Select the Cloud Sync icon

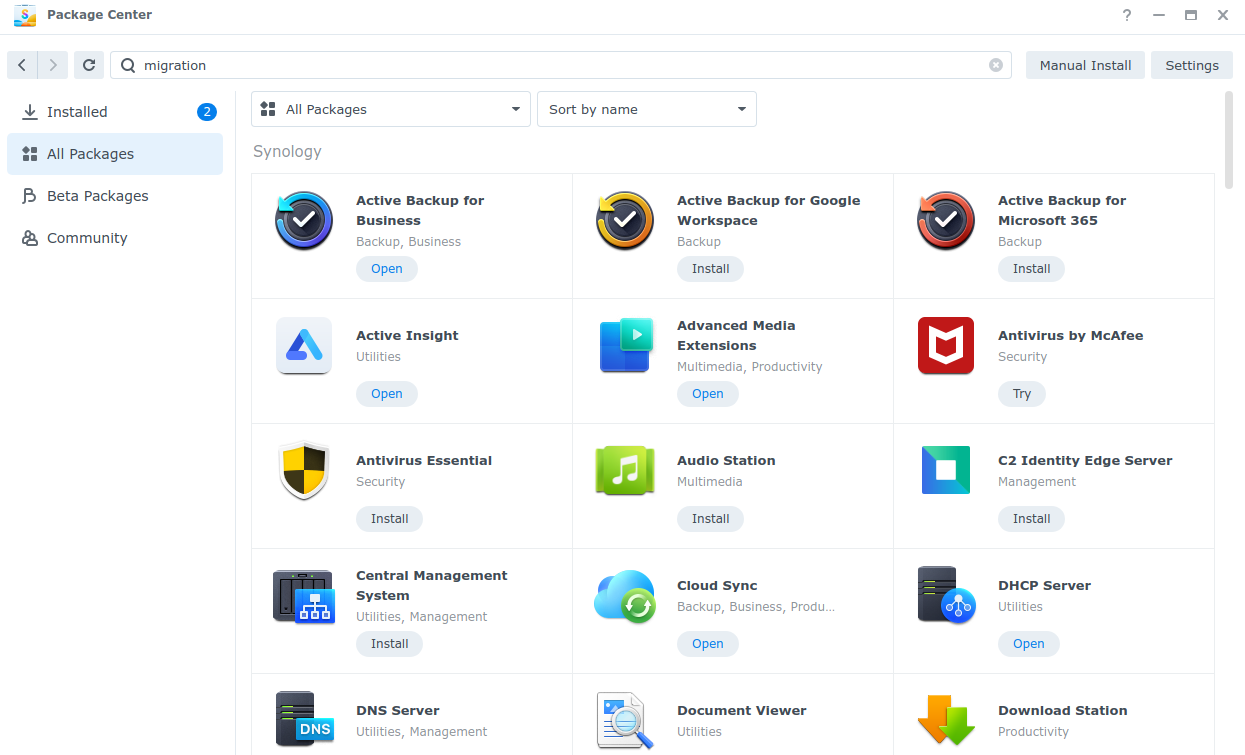click(x=625, y=596)
